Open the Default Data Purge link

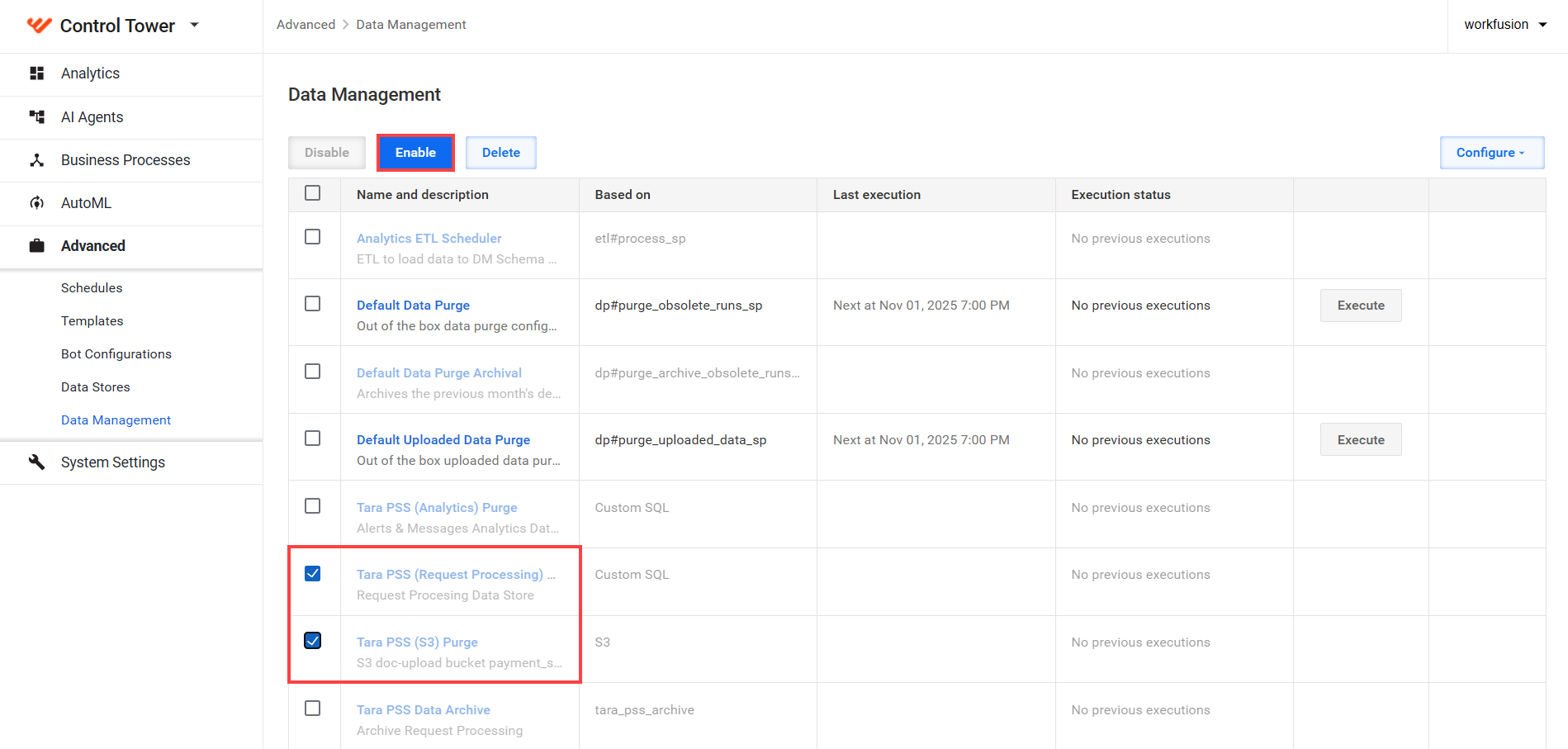click(x=413, y=306)
